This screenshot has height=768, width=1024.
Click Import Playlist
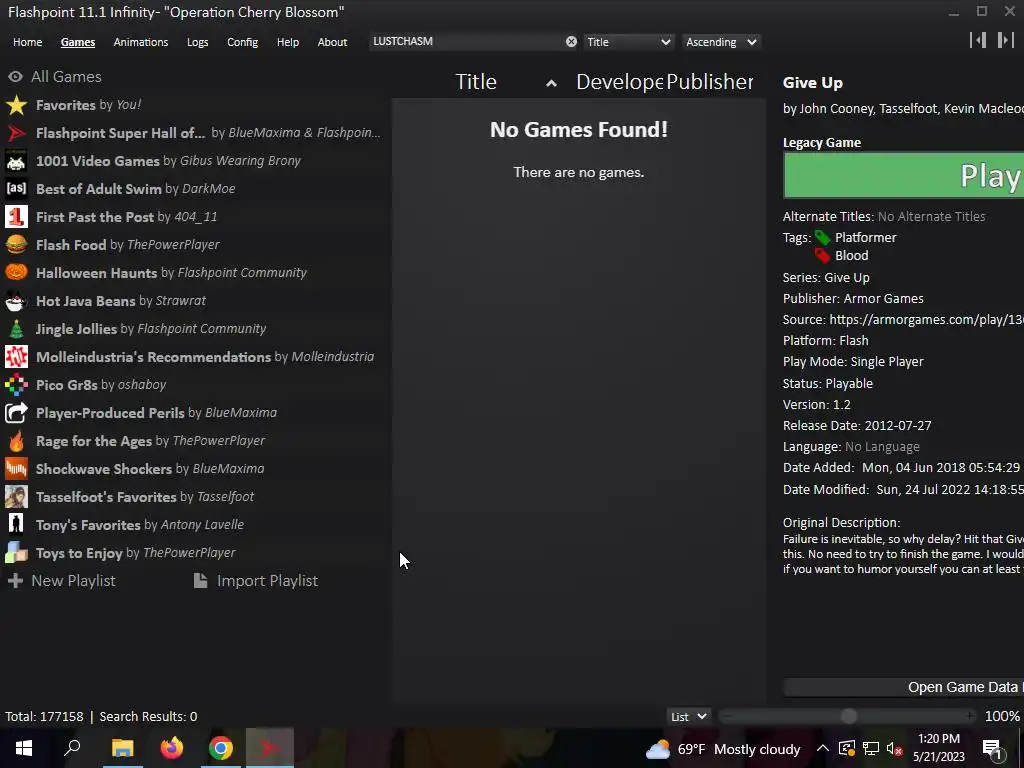tap(256, 581)
